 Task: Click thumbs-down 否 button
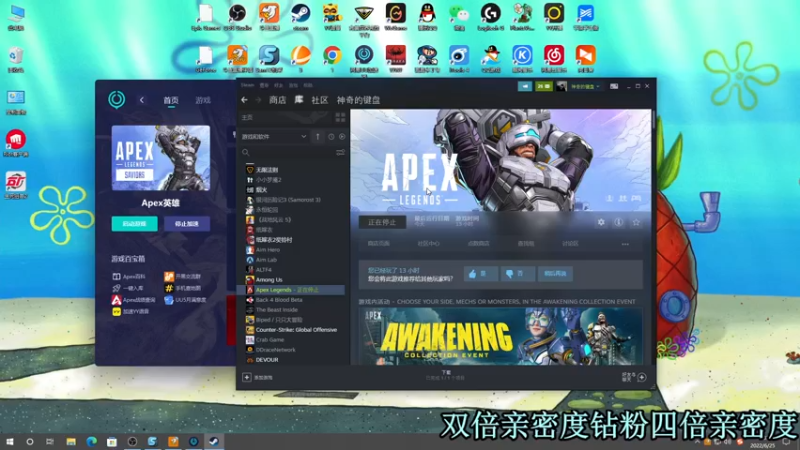coord(517,274)
